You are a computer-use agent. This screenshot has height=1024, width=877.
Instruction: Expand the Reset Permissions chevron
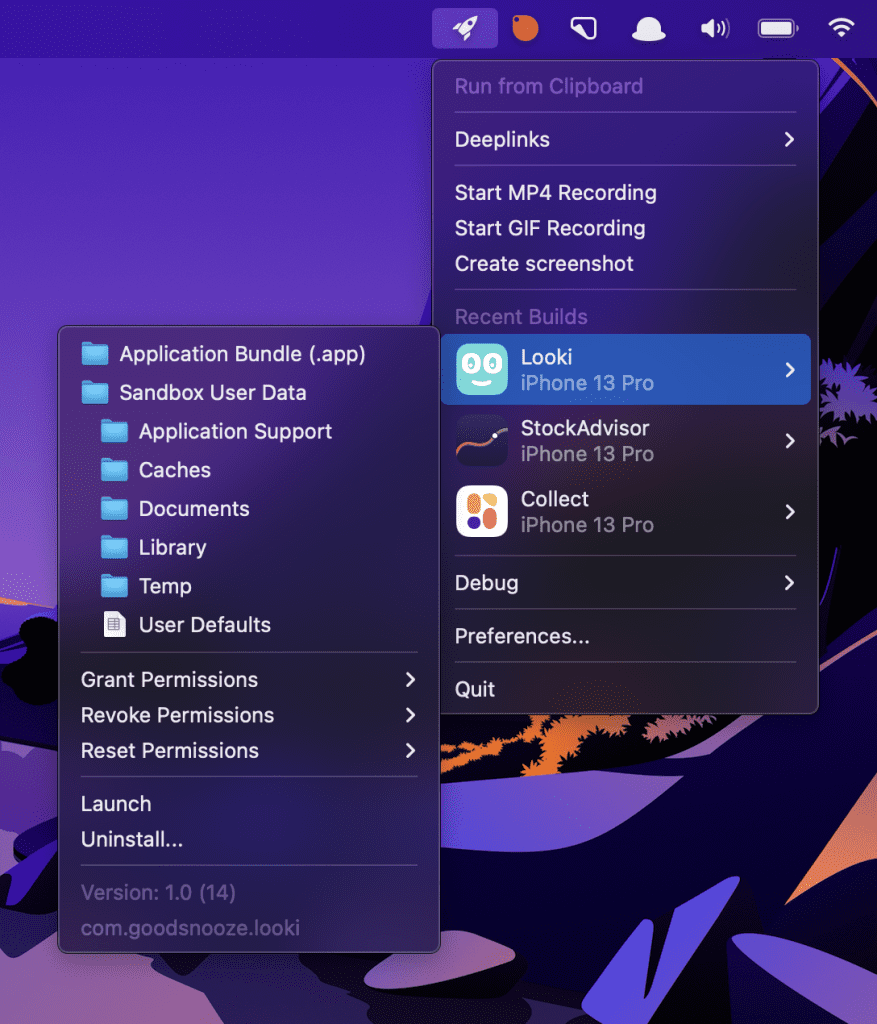[x=410, y=750]
